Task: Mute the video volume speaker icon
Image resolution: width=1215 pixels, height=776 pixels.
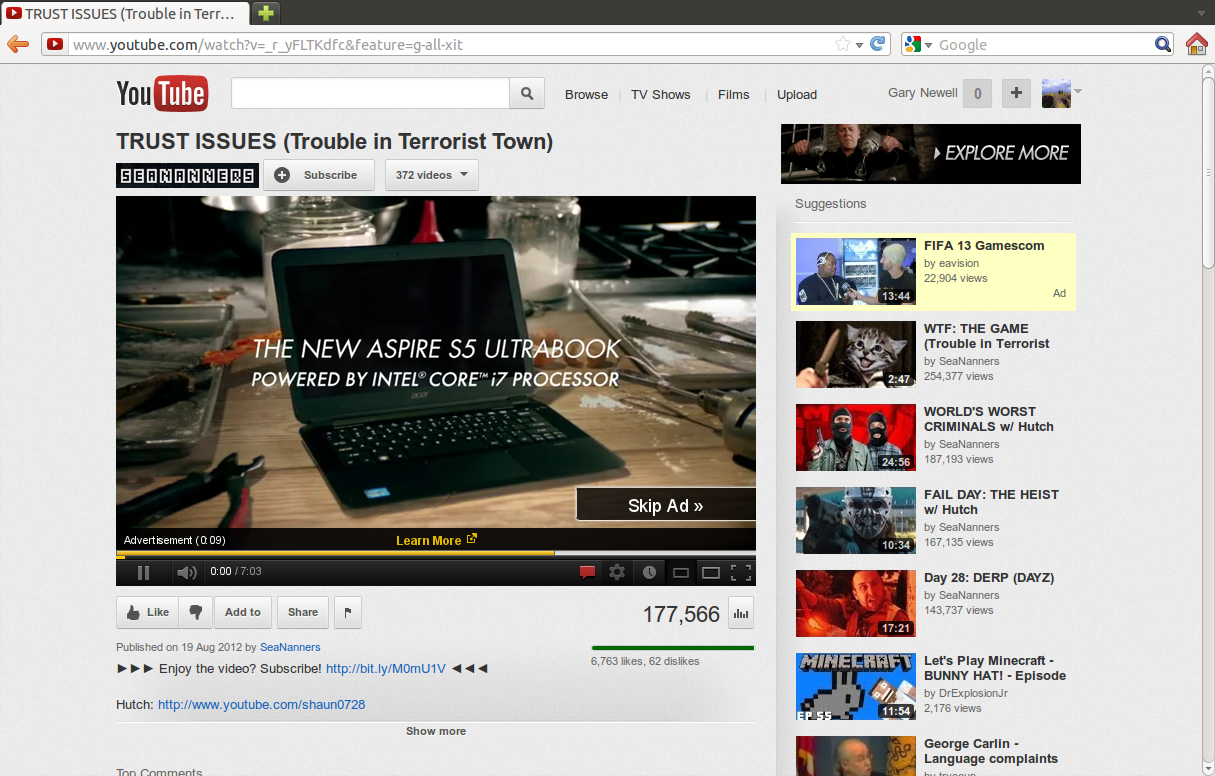Action: [x=186, y=572]
